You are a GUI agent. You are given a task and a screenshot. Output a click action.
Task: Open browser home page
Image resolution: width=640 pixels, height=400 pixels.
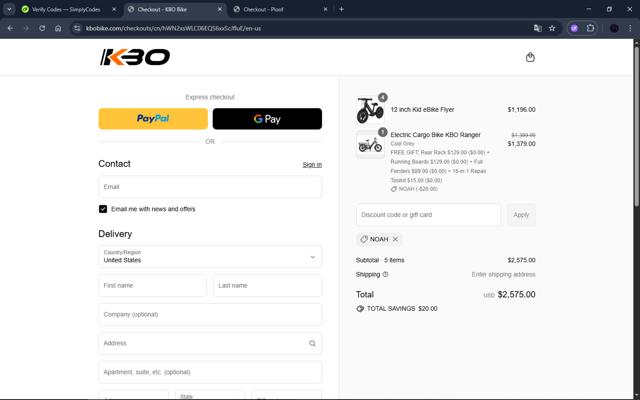58,28
